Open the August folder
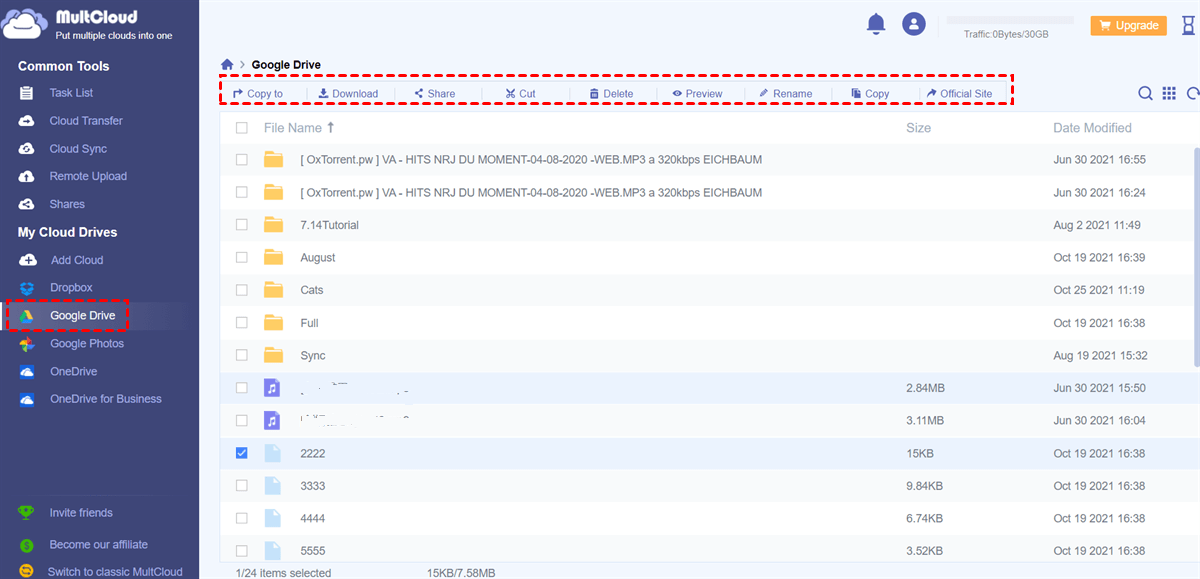Viewport: 1200px width, 579px height. click(x=318, y=257)
